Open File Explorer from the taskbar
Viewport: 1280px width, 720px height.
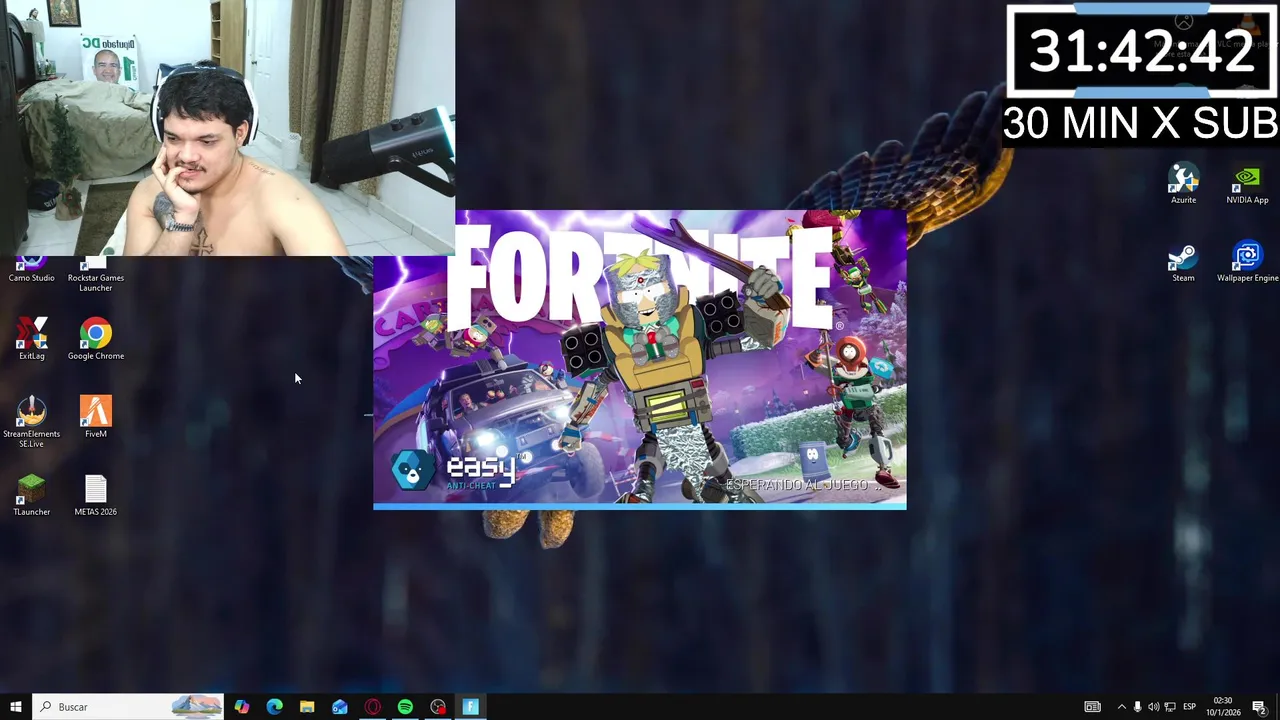coord(307,707)
